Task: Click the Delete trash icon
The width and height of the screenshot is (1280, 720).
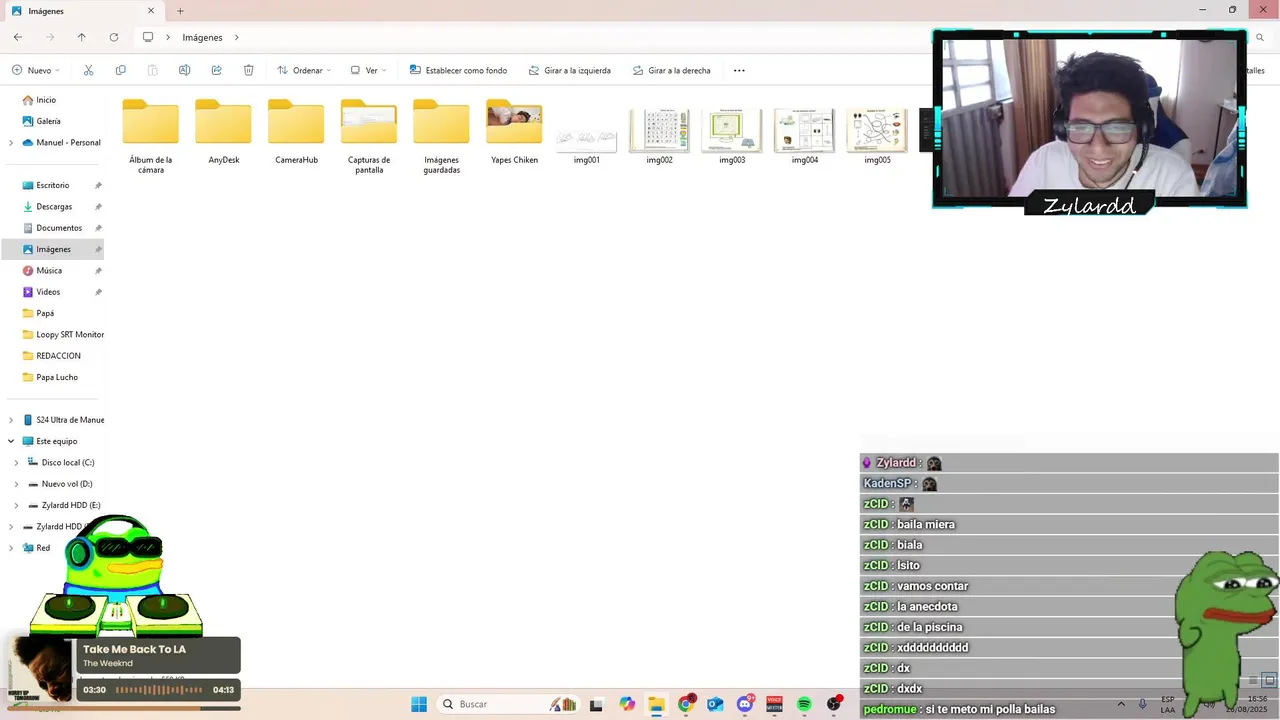Action: pos(249,70)
